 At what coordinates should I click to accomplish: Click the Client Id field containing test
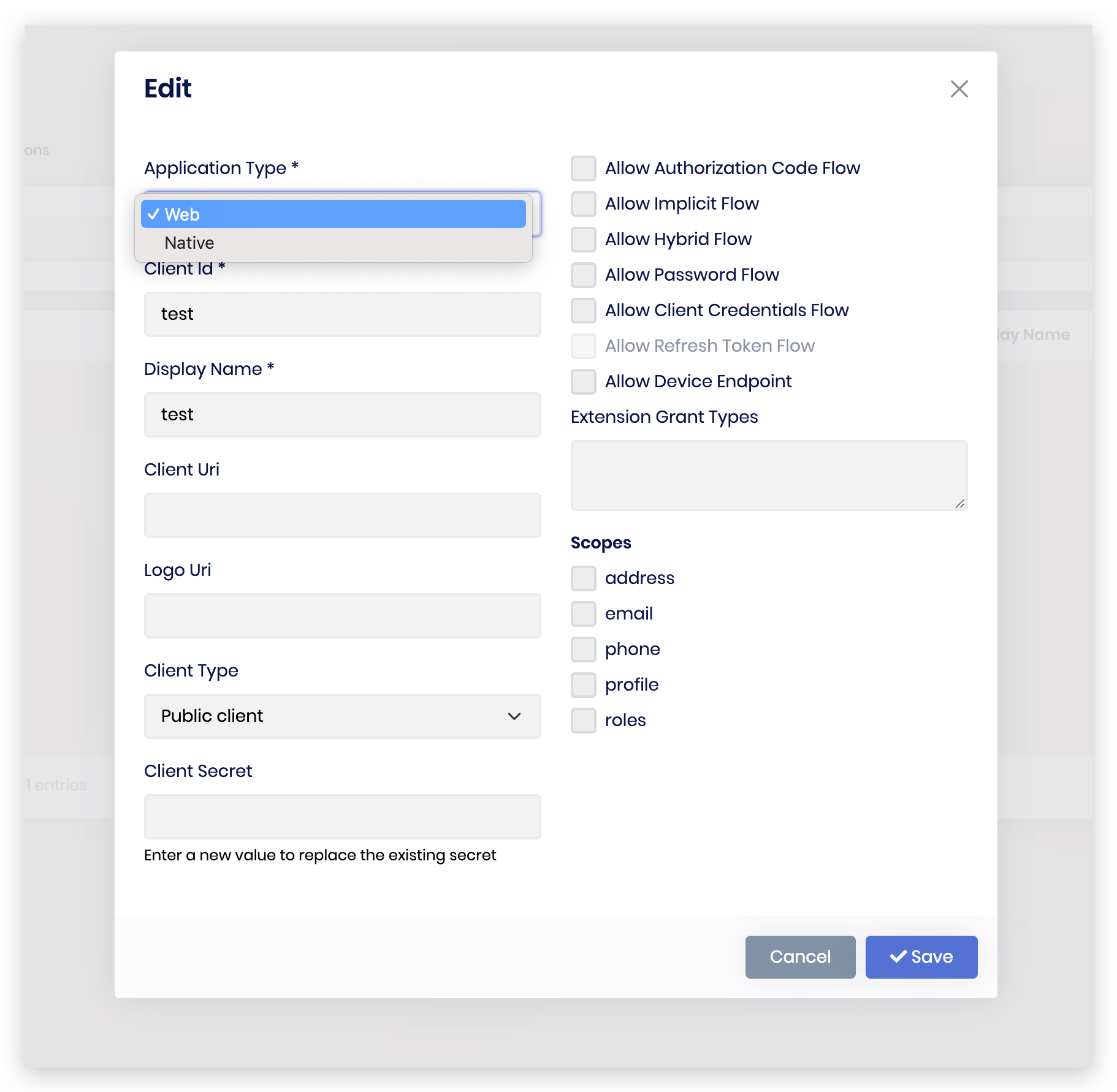tap(342, 314)
